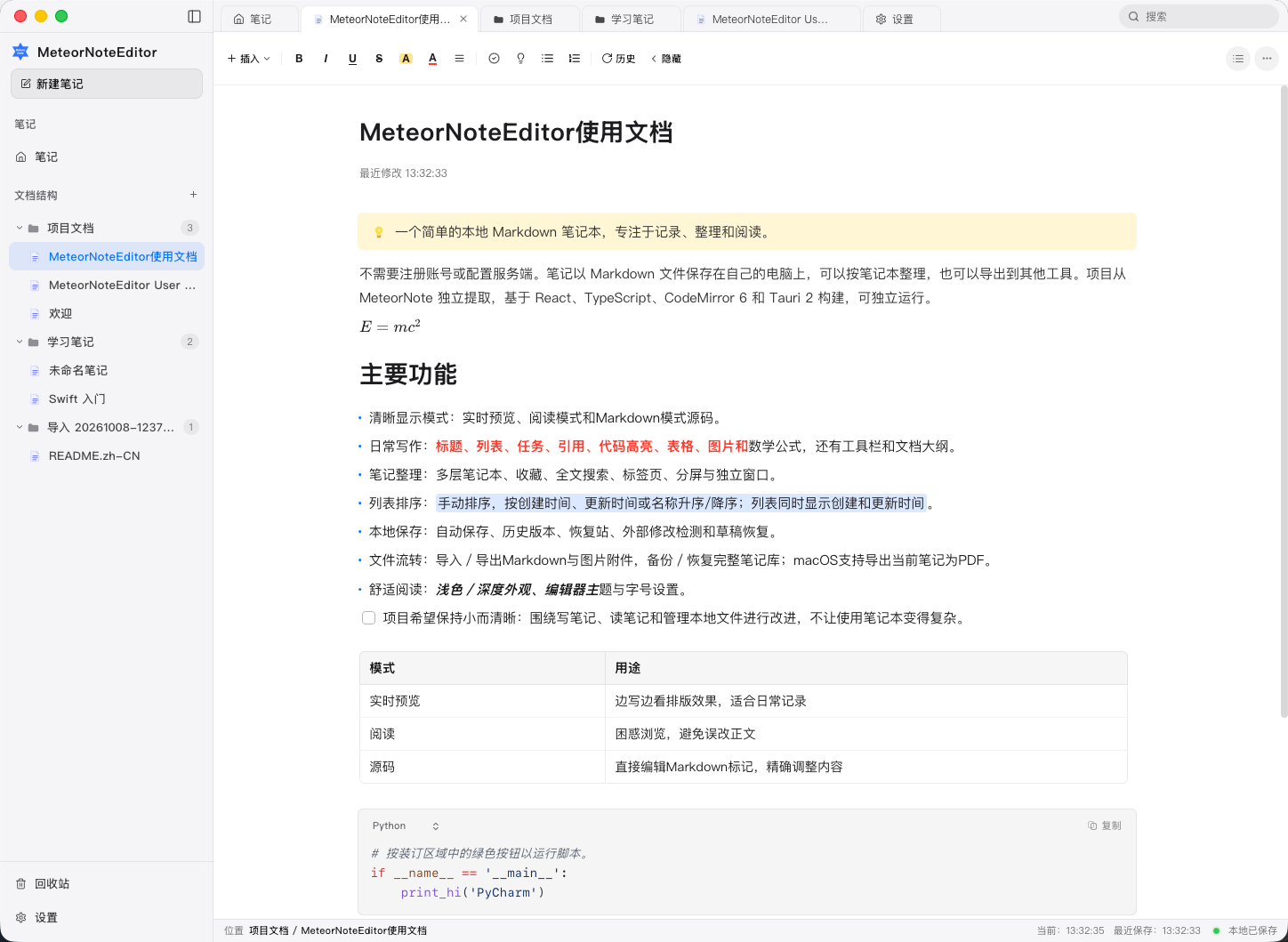The width and height of the screenshot is (1288, 942).
Task: Collapse the 项目文档 folder
Action: click(20, 228)
